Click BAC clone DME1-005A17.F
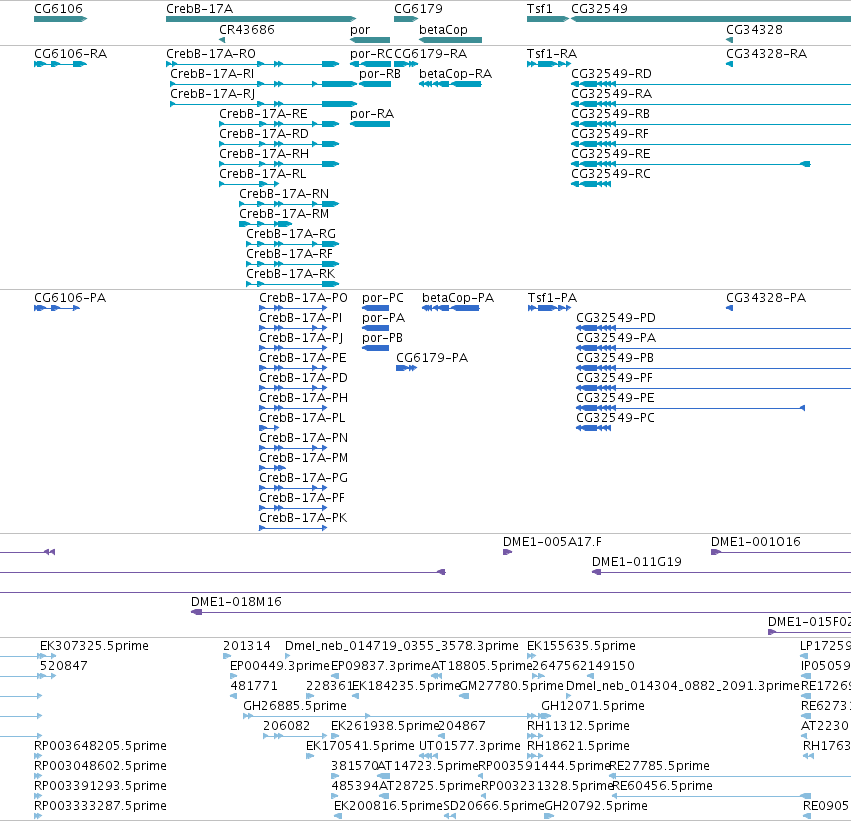The height and width of the screenshot is (821, 851). coord(507,552)
